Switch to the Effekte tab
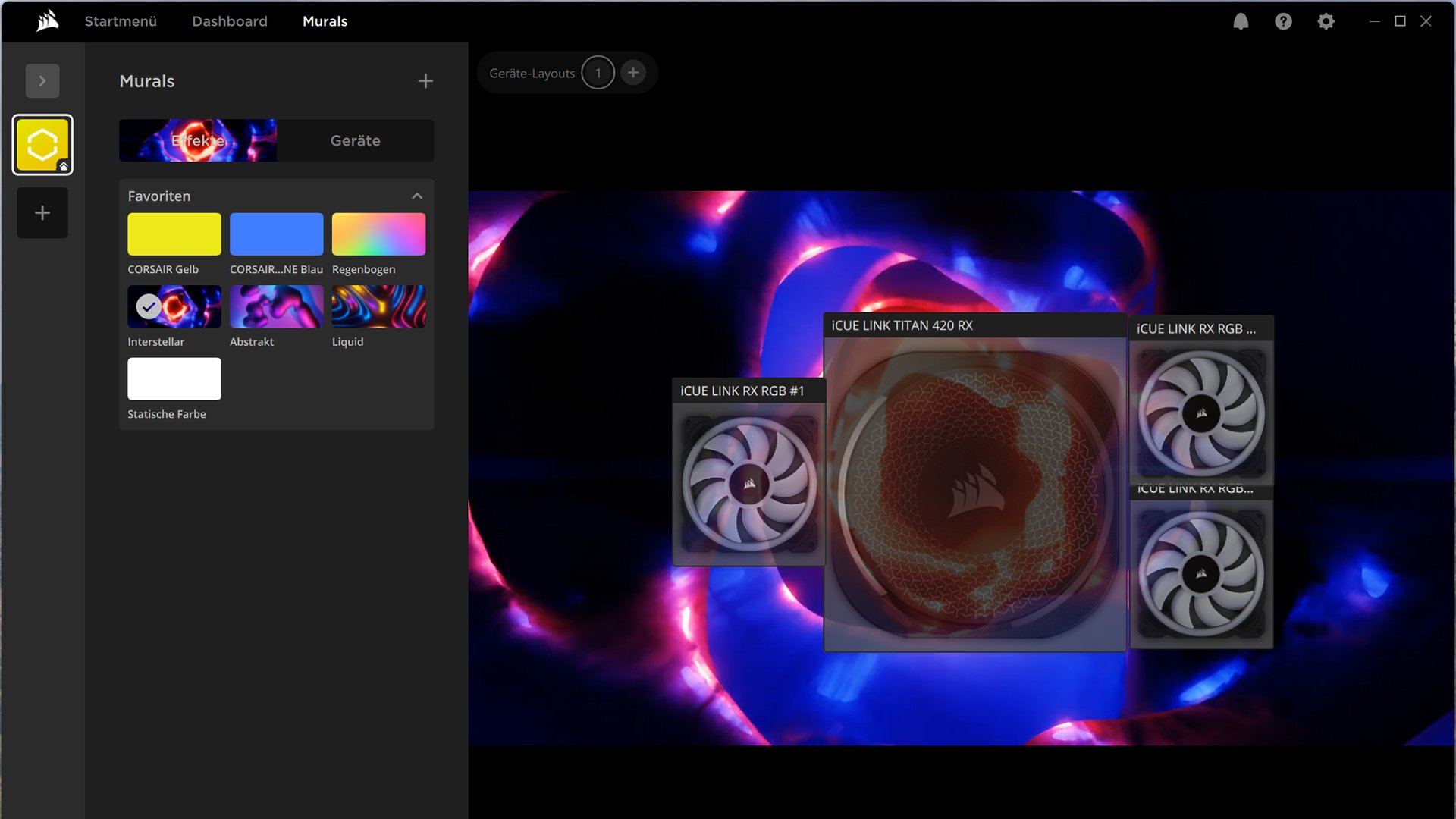Image resolution: width=1456 pixels, height=819 pixels. (198, 140)
